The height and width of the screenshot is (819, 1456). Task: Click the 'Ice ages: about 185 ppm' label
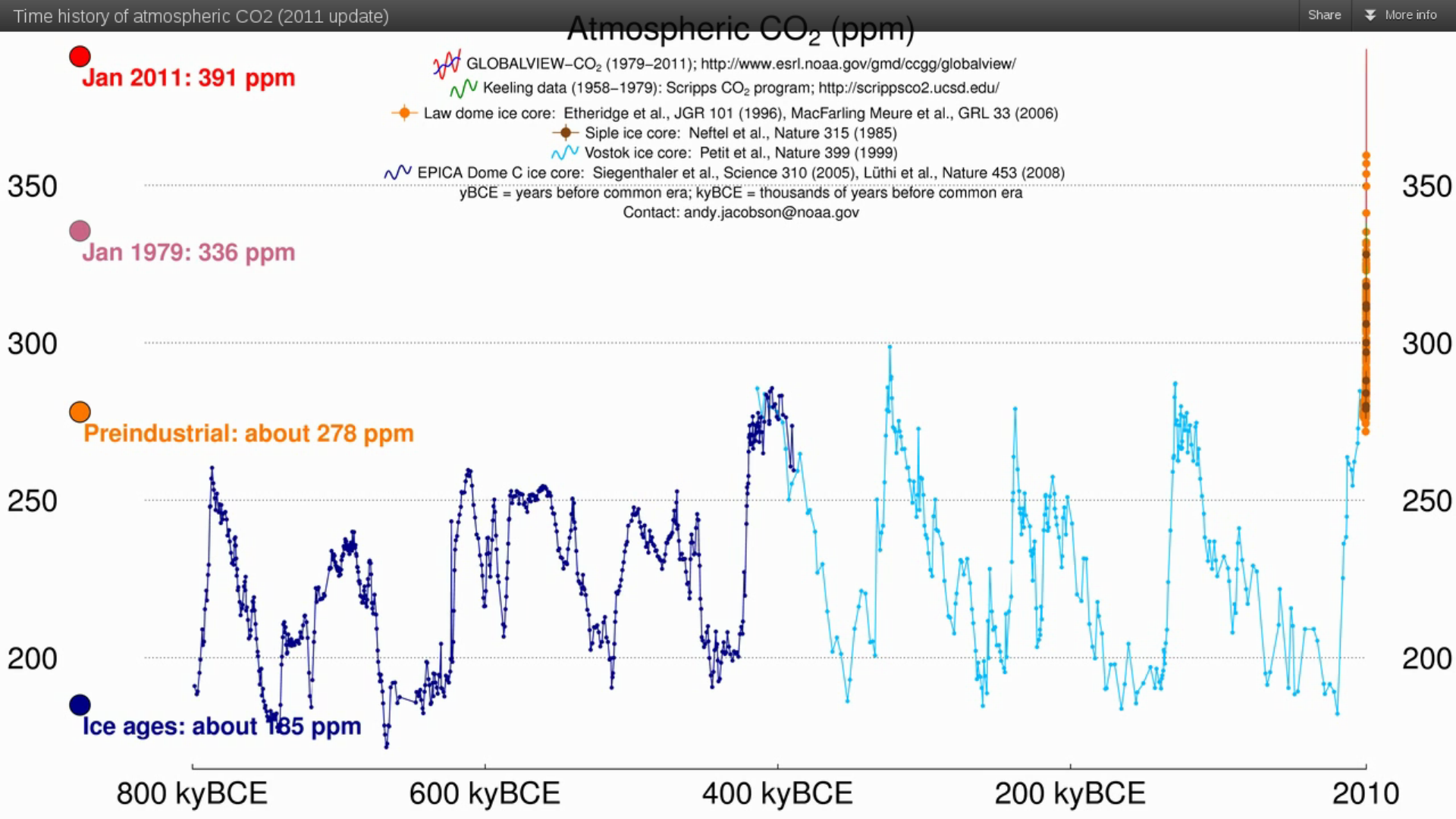[x=221, y=726]
